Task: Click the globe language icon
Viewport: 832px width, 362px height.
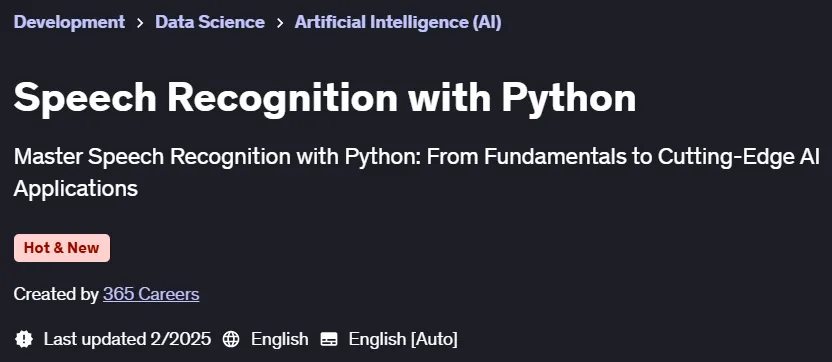Action: click(x=231, y=339)
